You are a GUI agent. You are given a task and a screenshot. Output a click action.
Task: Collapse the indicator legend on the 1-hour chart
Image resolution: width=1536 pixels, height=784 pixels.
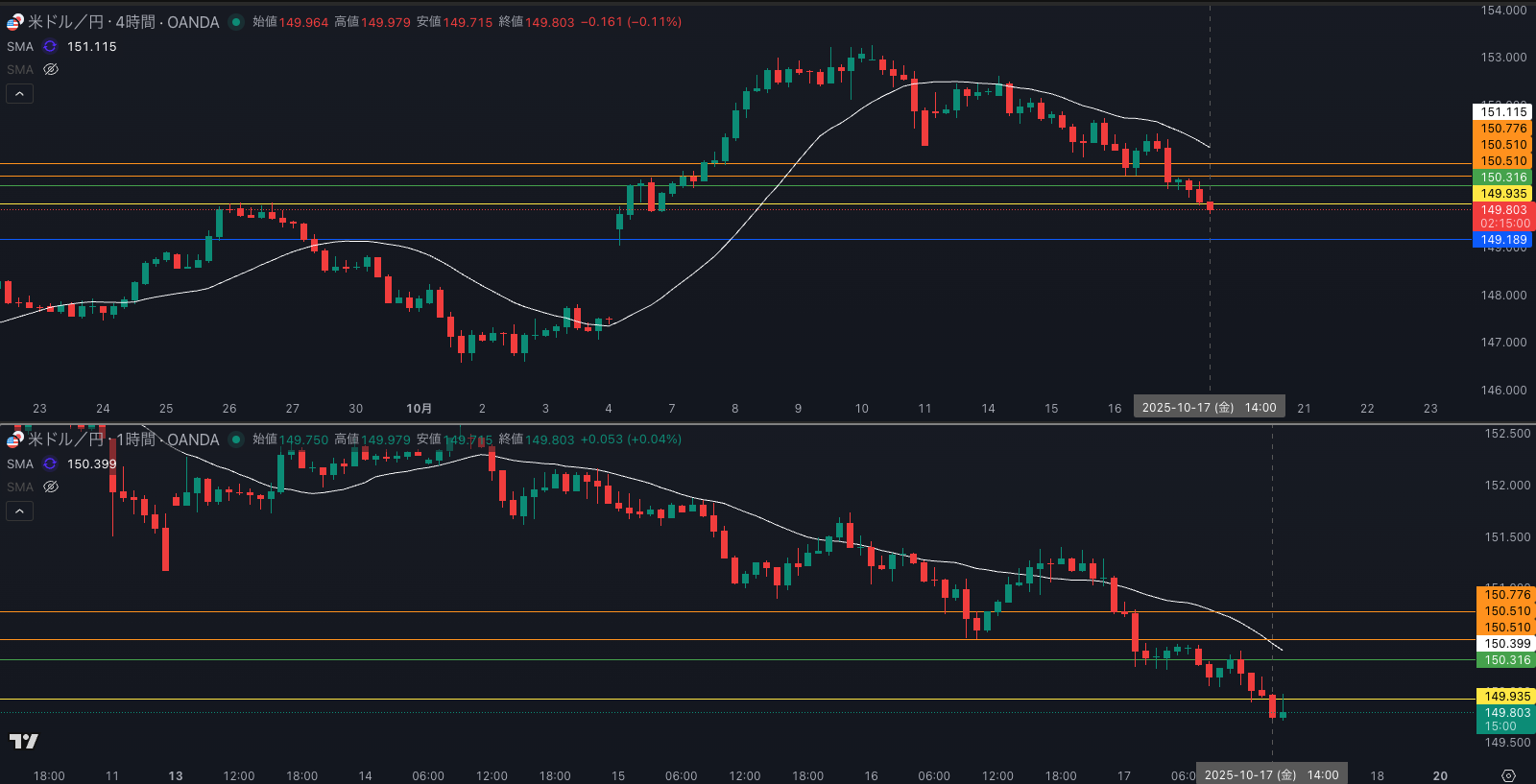click(20, 511)
